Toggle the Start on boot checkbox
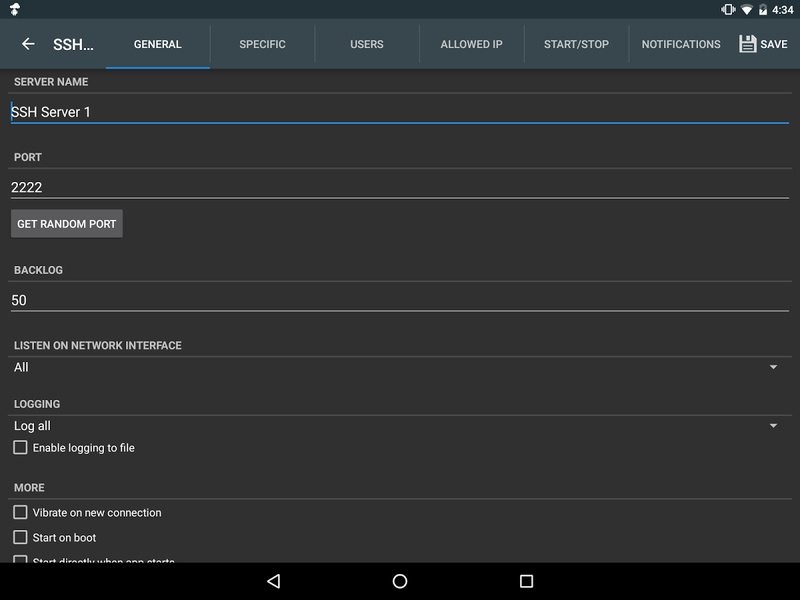The image size is (800, 600). pos(20,537)
